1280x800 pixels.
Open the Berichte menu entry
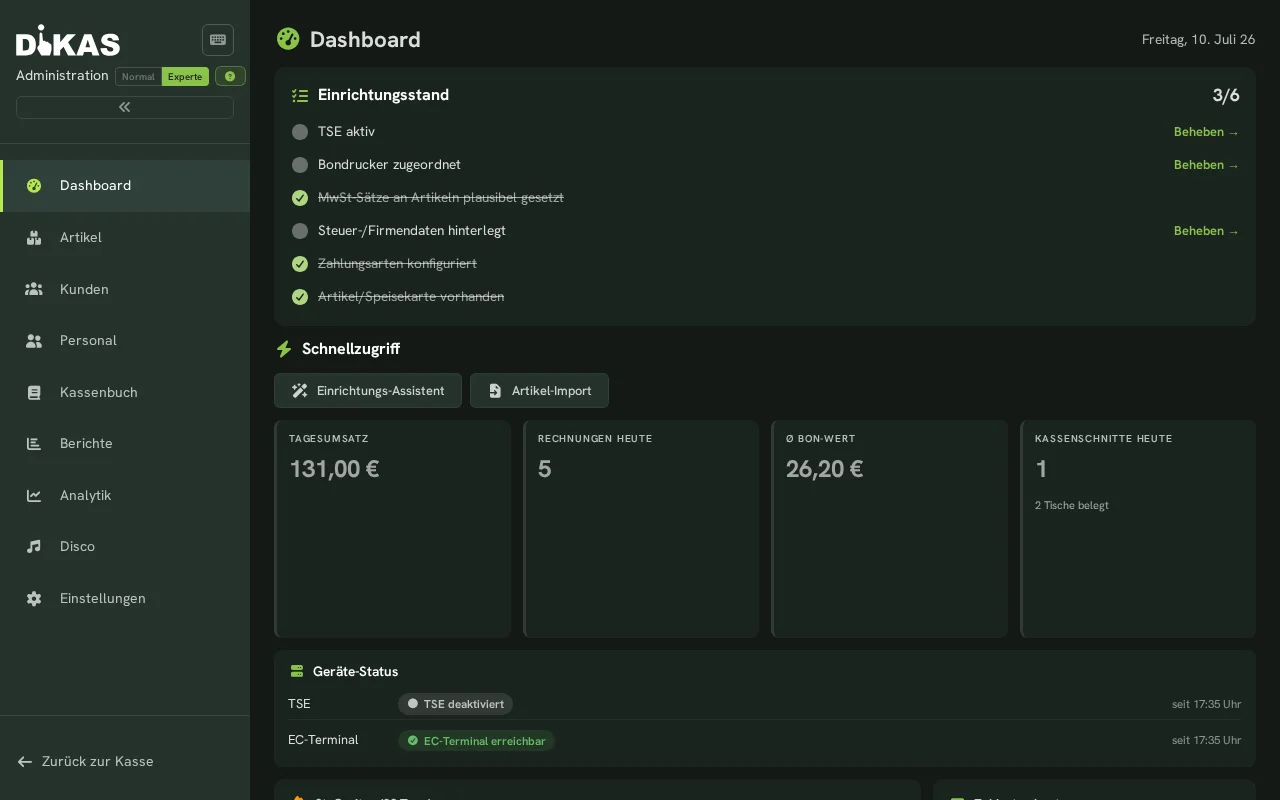point(125,443)
